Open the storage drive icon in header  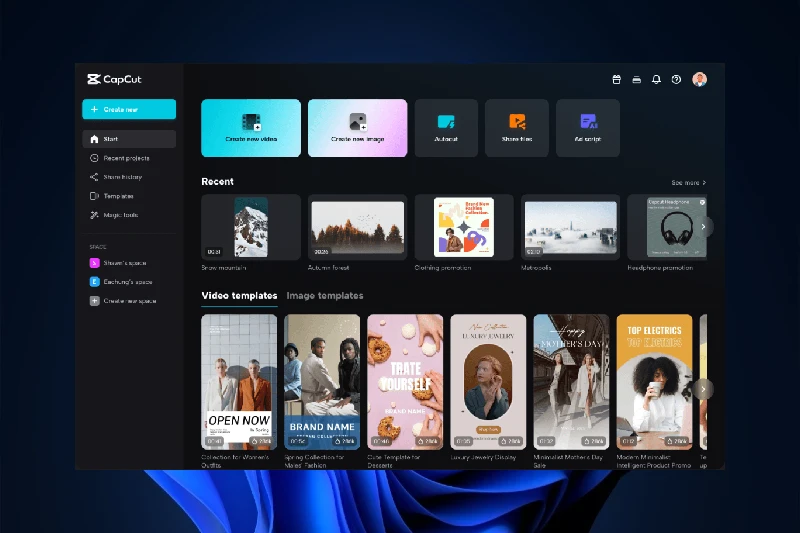(x=636, y=79)
